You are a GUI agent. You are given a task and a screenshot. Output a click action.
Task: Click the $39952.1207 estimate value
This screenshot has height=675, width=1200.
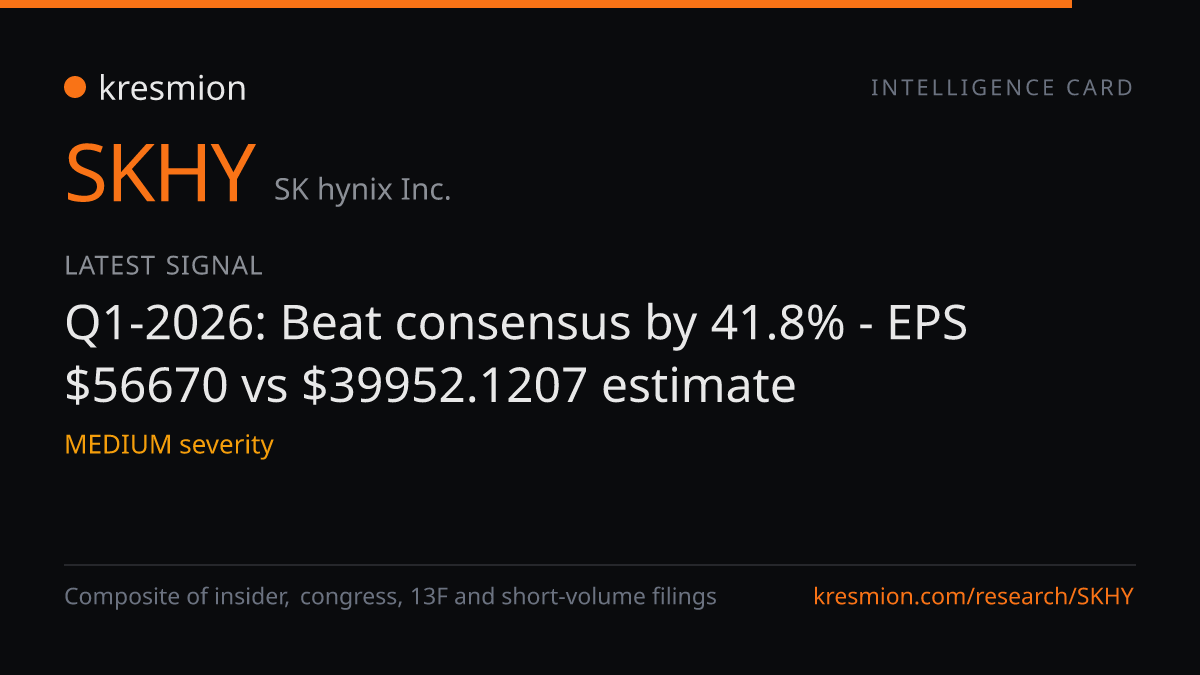point(444,386)
